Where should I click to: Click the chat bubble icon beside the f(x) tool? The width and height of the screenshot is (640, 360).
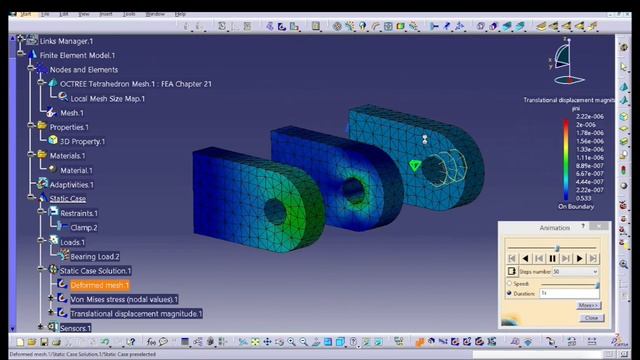(163, 342)
